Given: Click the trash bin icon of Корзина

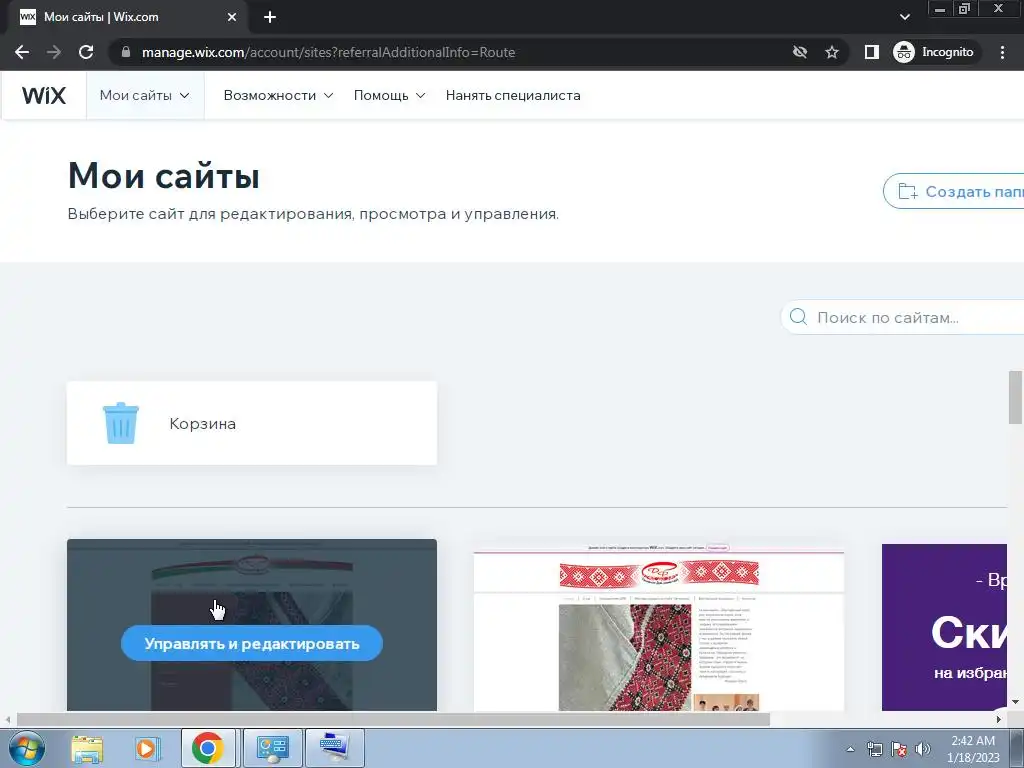Looking at the screenshot, I should [121, 423].
